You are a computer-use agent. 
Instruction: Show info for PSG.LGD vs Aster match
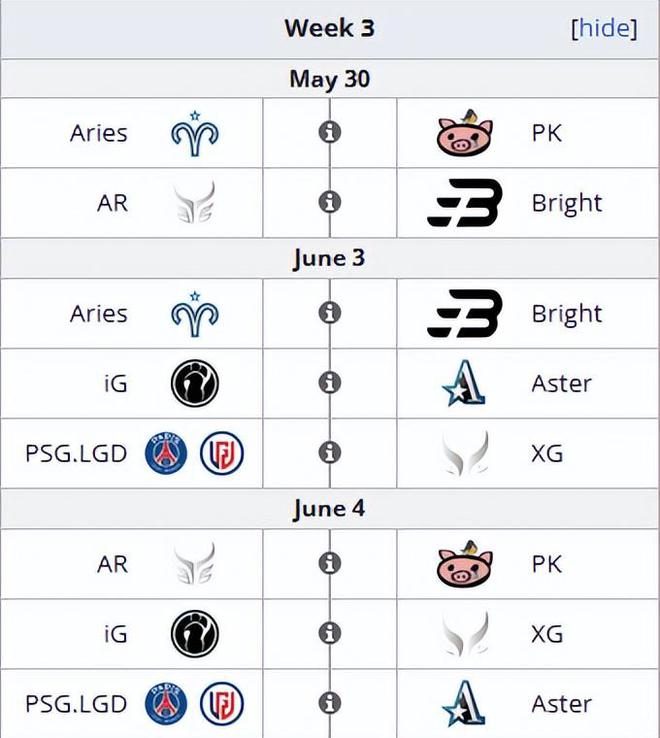coord(330,703)
